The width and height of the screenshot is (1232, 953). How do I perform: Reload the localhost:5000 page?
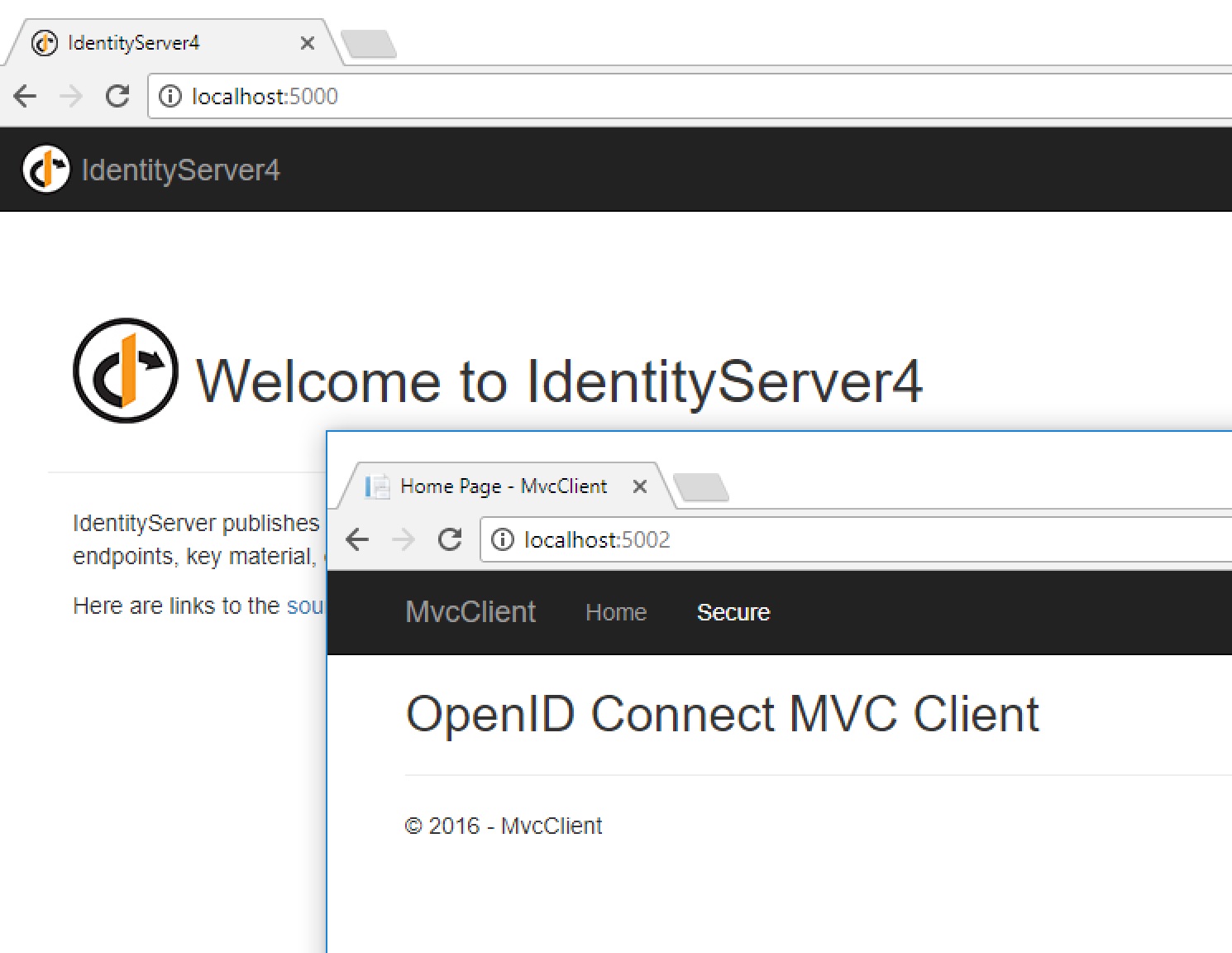(x=117, y=97)
